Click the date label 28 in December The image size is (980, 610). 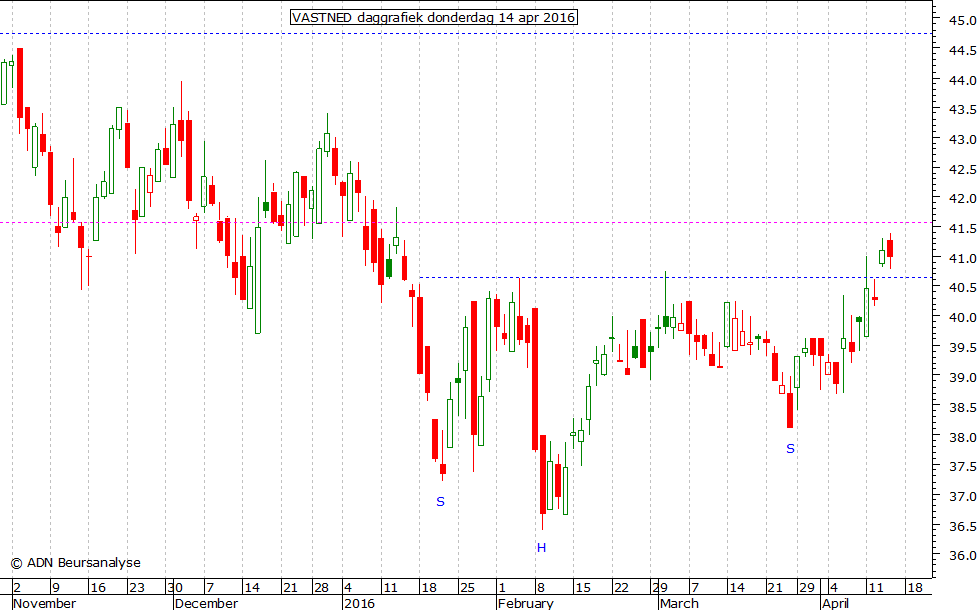click(321, 588)
